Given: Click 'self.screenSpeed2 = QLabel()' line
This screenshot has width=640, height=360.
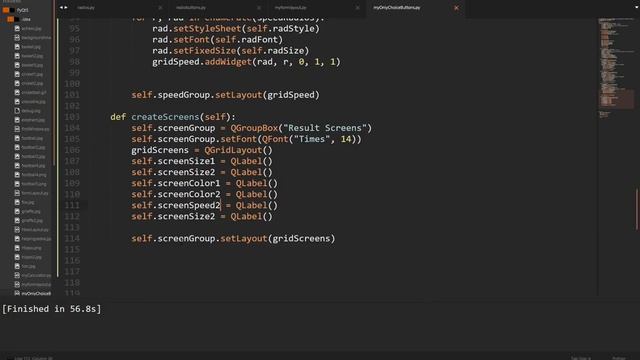Looking at the screenshot, I should [204, 205].
